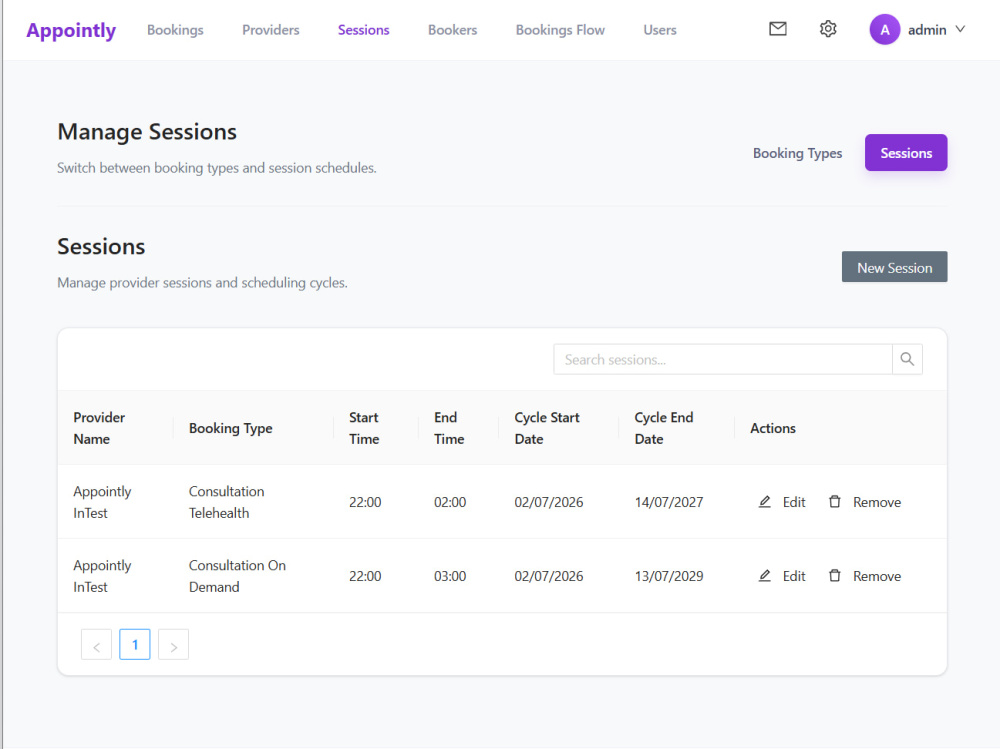
Task: Select page 1 in pagination
Action: (x=135, y=644)
